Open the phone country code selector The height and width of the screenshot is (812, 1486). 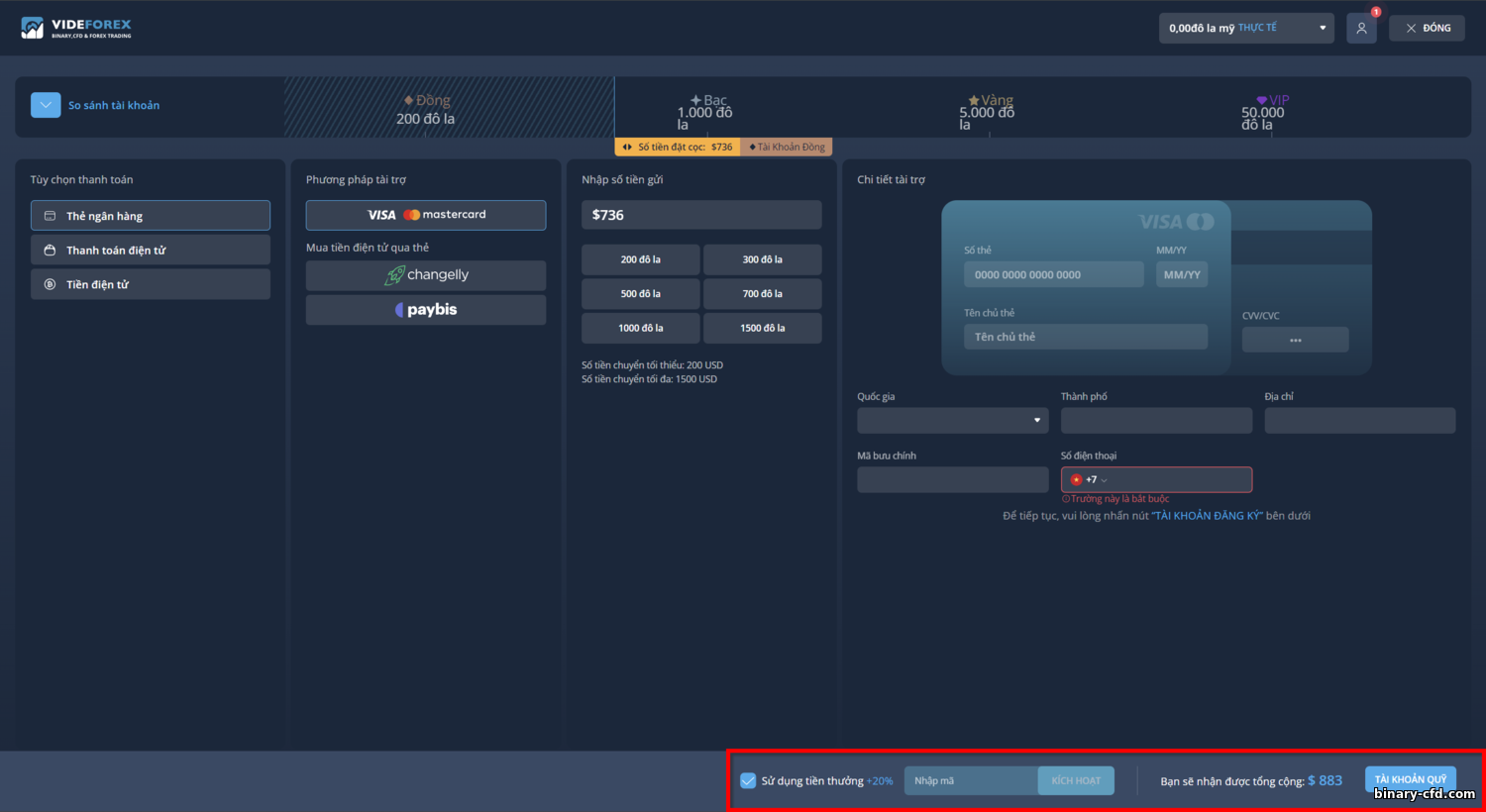pyautogui.click(x=1089, y=479)
